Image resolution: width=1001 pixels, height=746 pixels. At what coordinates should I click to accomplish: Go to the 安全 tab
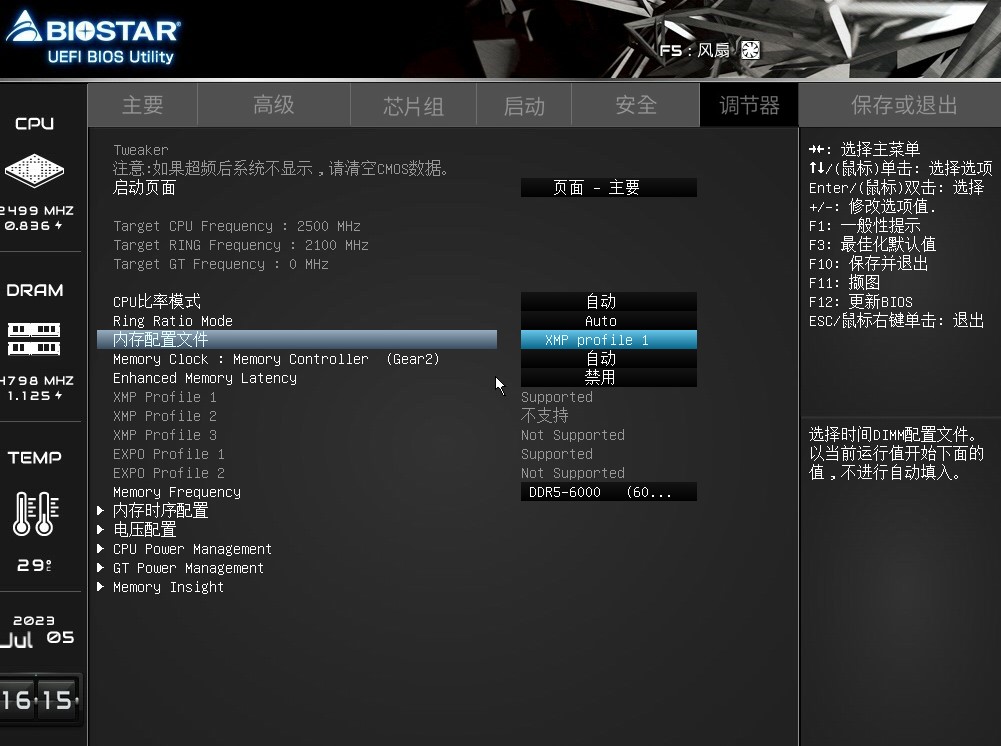pos(635,105)
